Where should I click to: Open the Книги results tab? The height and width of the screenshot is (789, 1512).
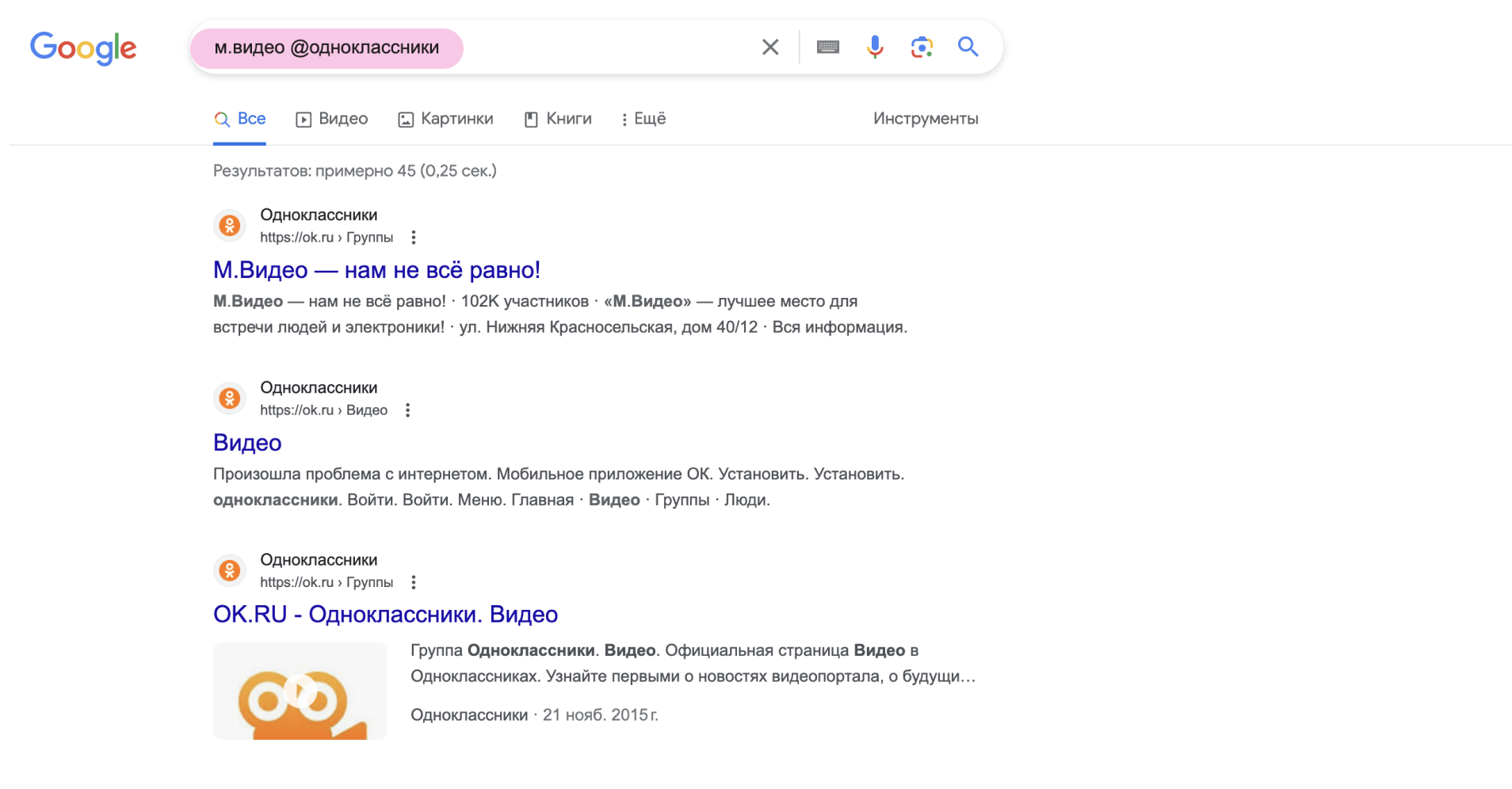[x=558, y=119]
